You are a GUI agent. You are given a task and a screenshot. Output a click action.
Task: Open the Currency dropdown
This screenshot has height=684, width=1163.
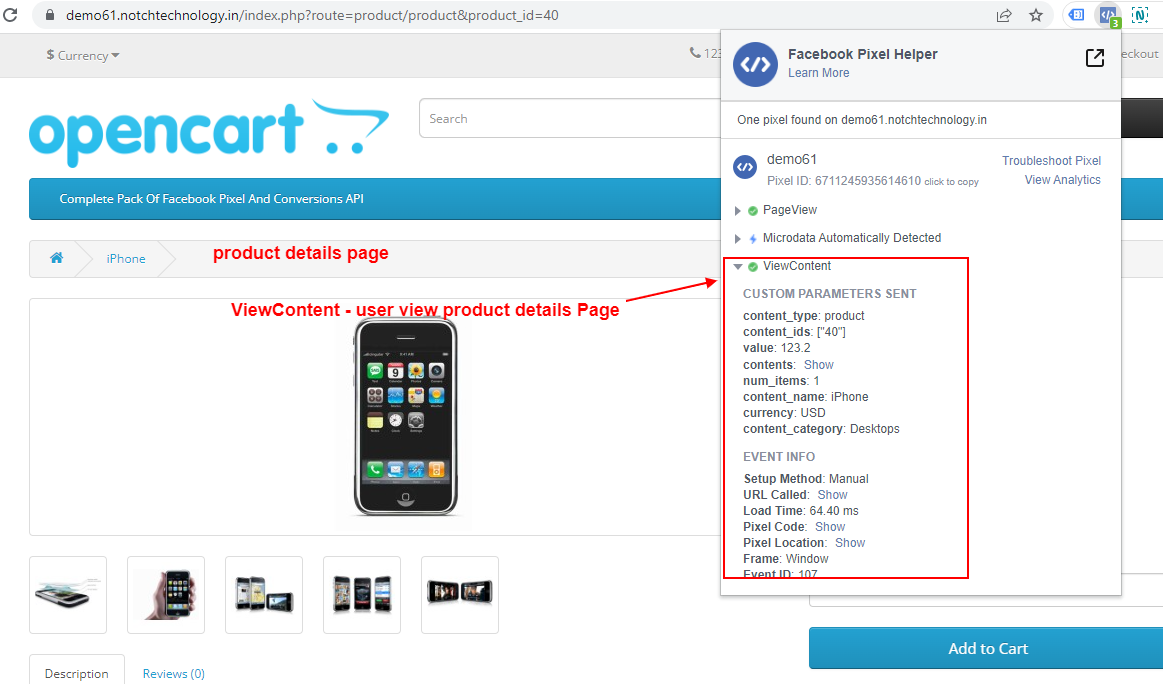pyautogui.click(x=83, y=55)
